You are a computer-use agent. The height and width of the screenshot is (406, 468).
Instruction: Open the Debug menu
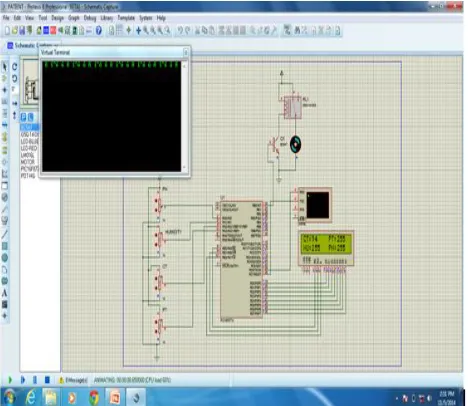point(90,18)
